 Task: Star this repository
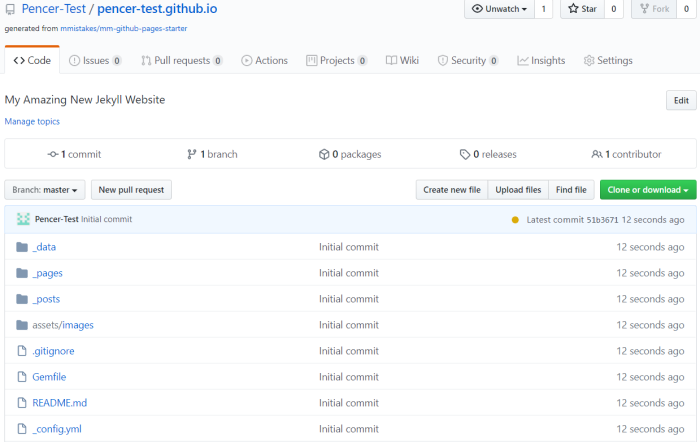tap(582, 9)
